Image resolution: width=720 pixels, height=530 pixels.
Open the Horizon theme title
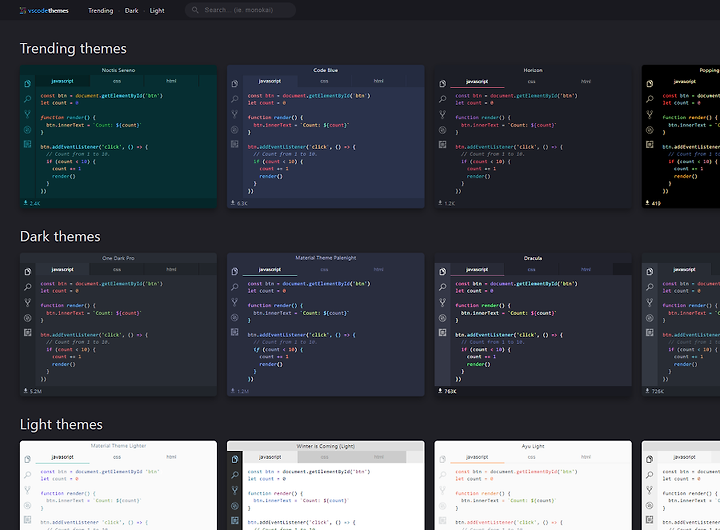[533, 70]
